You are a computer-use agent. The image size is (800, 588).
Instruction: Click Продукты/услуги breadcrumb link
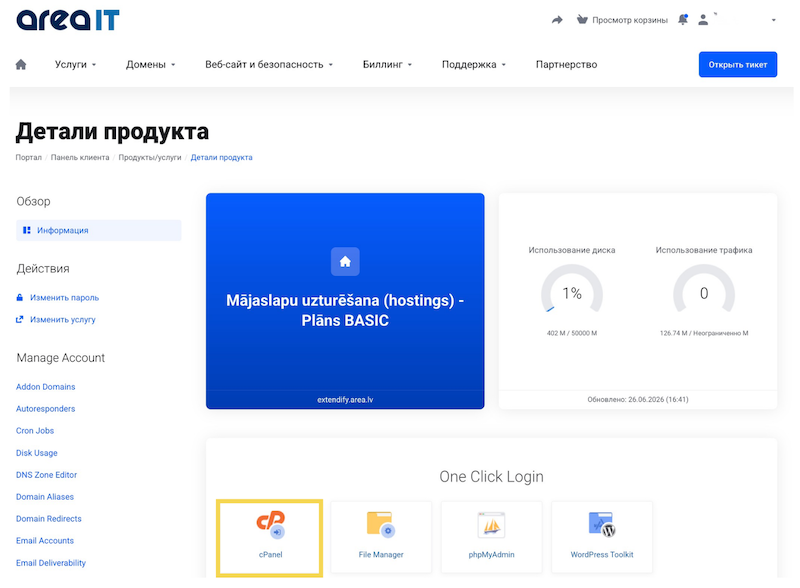tap(150, 157)
